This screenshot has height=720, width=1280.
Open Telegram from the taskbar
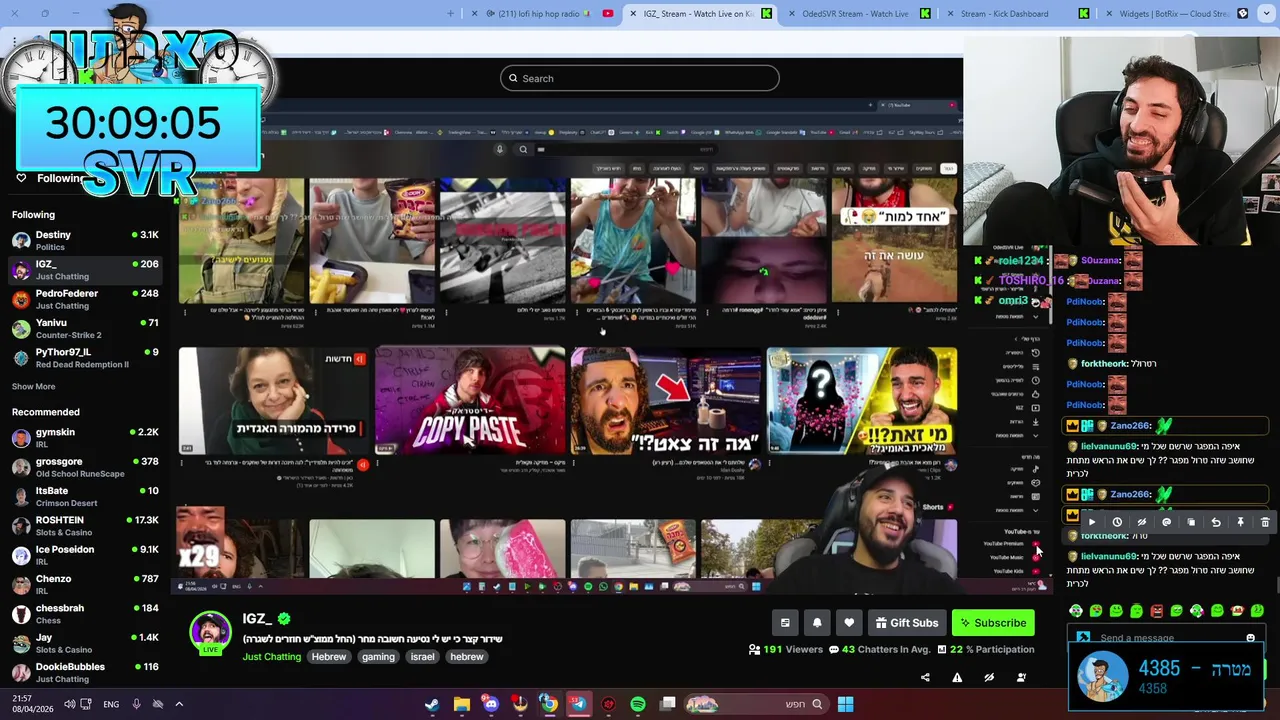pos(578,704)
